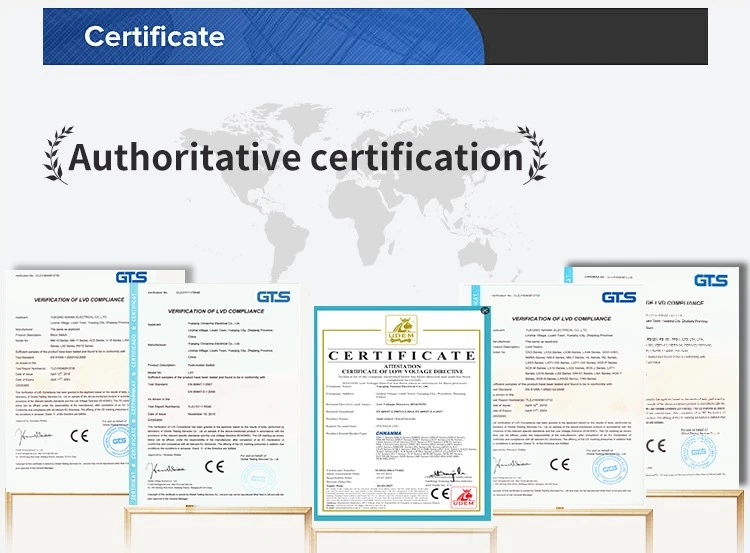Click the GTS logo on far-right certificate
The height and width of the screenshot is (553, 750).
tap(711, 280)
